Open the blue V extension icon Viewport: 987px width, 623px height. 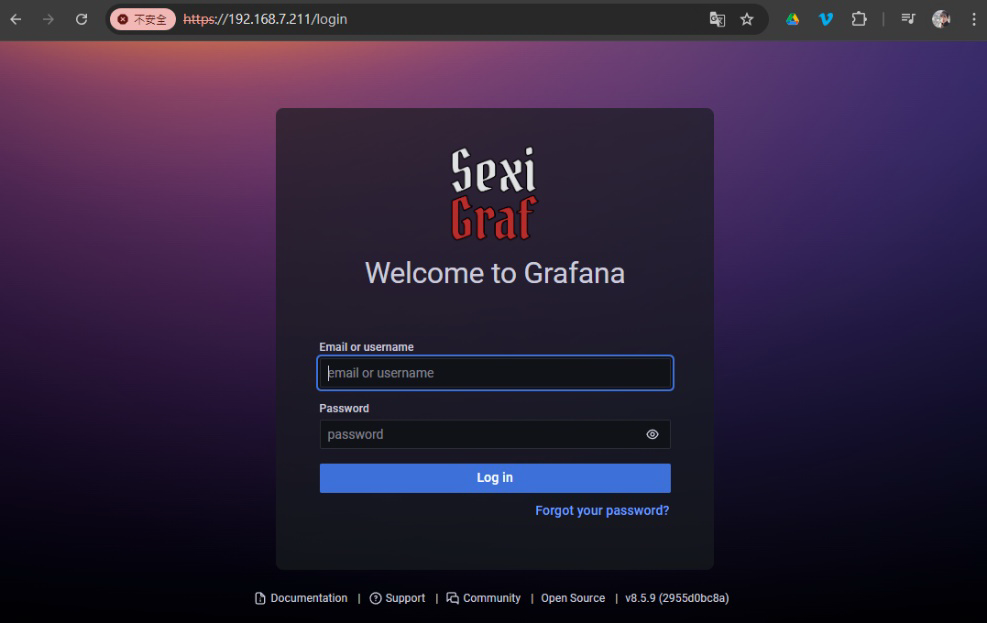click(x=826, y=20)
